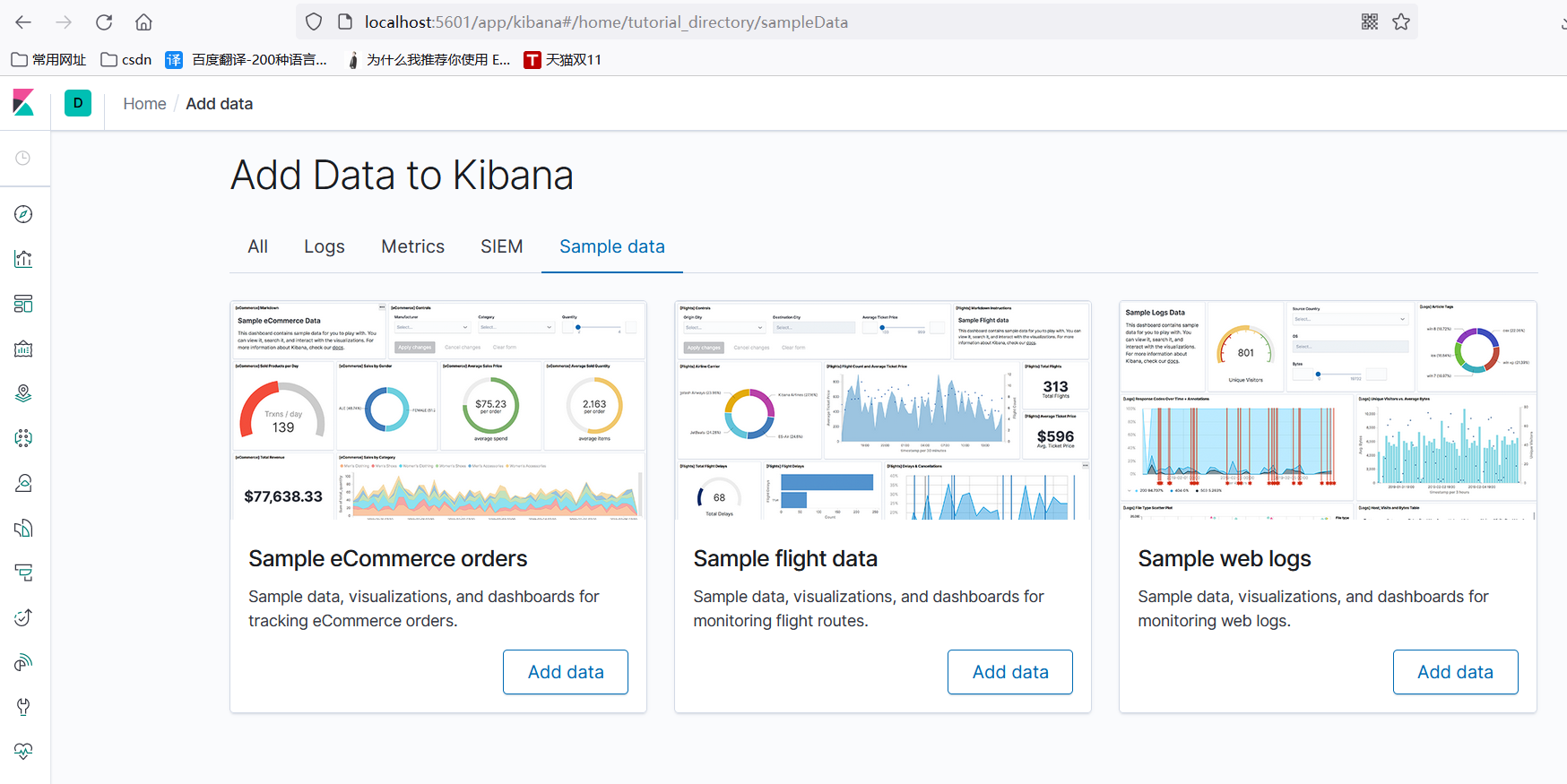Open 为什么我推荐你使用 bookmark
This screenshot has height=784, width=1567.
429,60
